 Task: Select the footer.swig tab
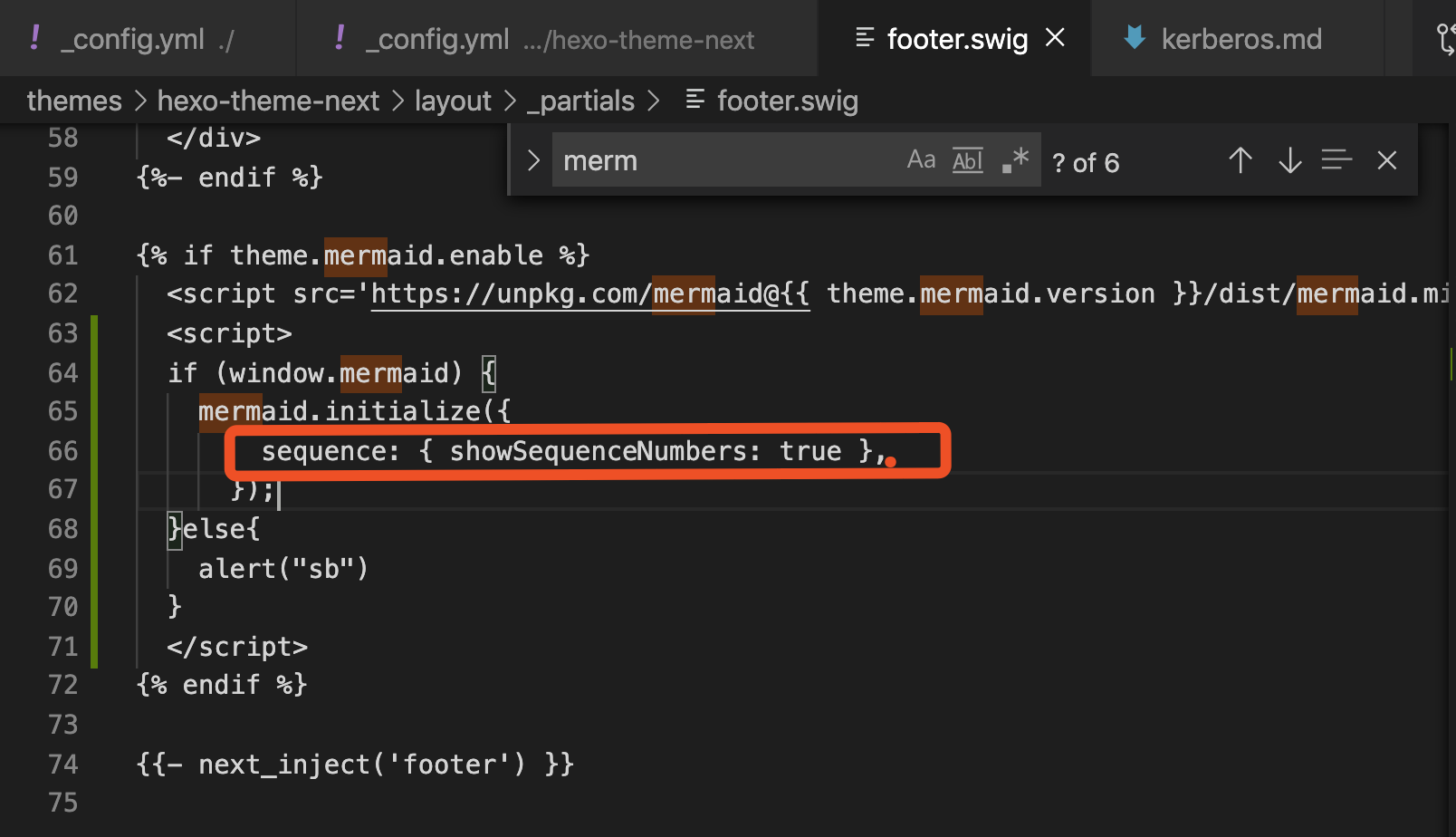(x=956, y=39)
